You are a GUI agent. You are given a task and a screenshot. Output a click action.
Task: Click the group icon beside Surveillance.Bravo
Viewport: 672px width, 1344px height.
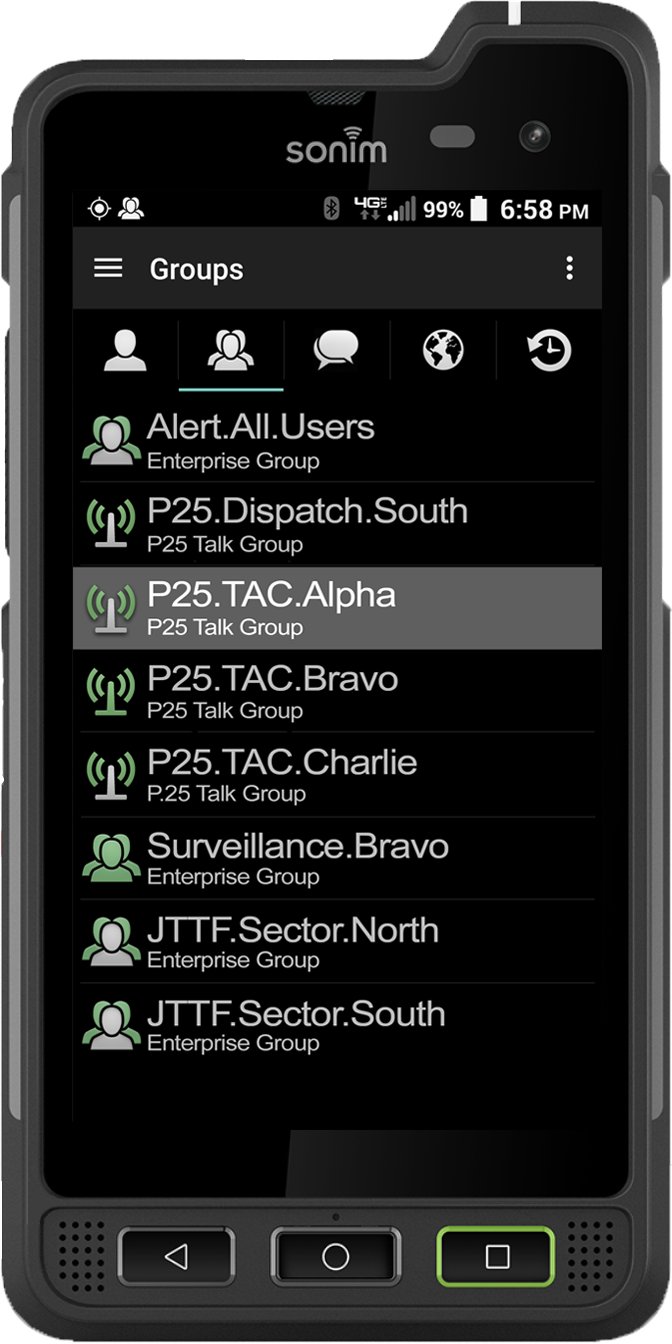(x=111, y=858)
